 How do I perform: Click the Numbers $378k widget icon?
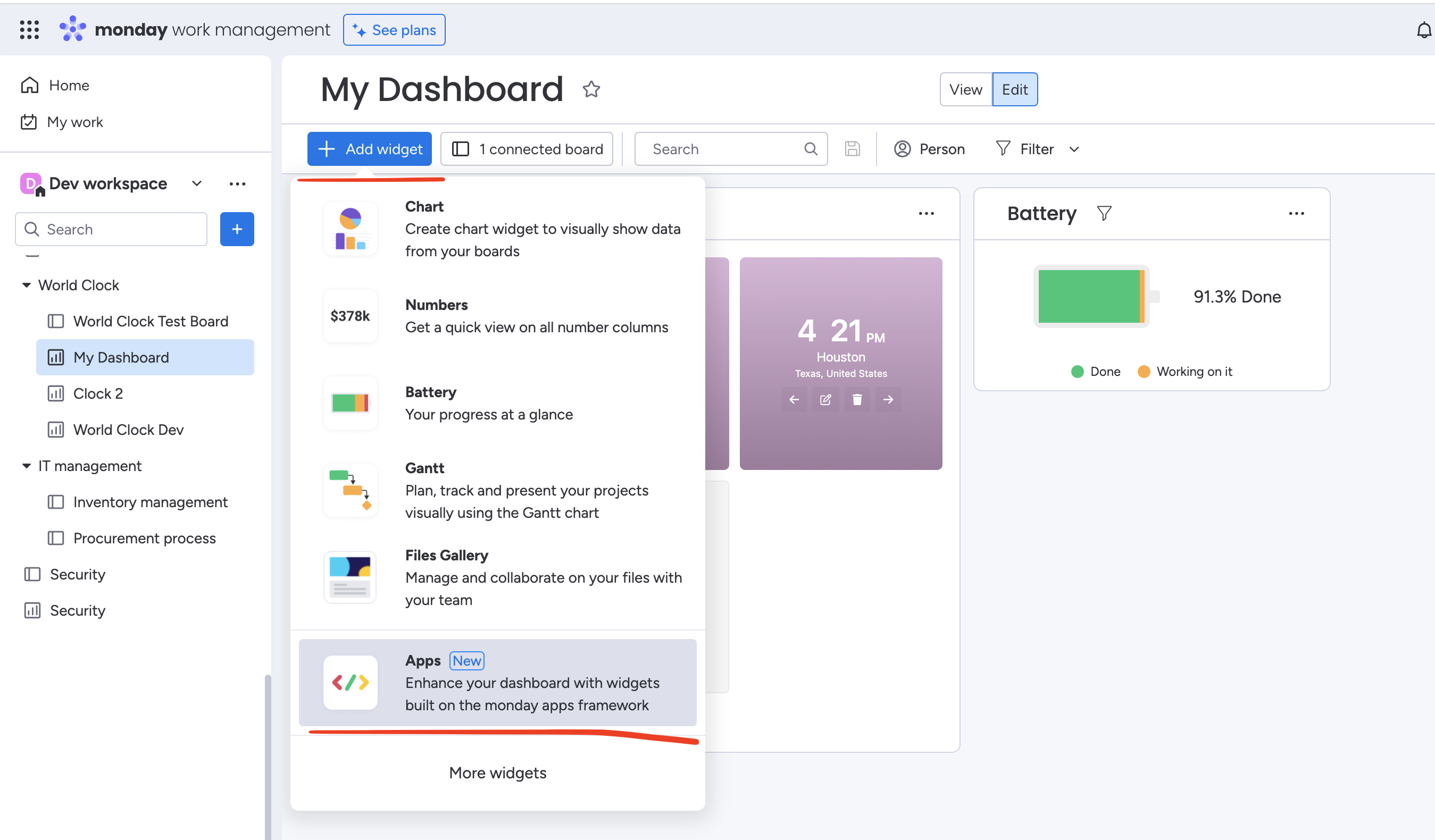tap(350, 316)
